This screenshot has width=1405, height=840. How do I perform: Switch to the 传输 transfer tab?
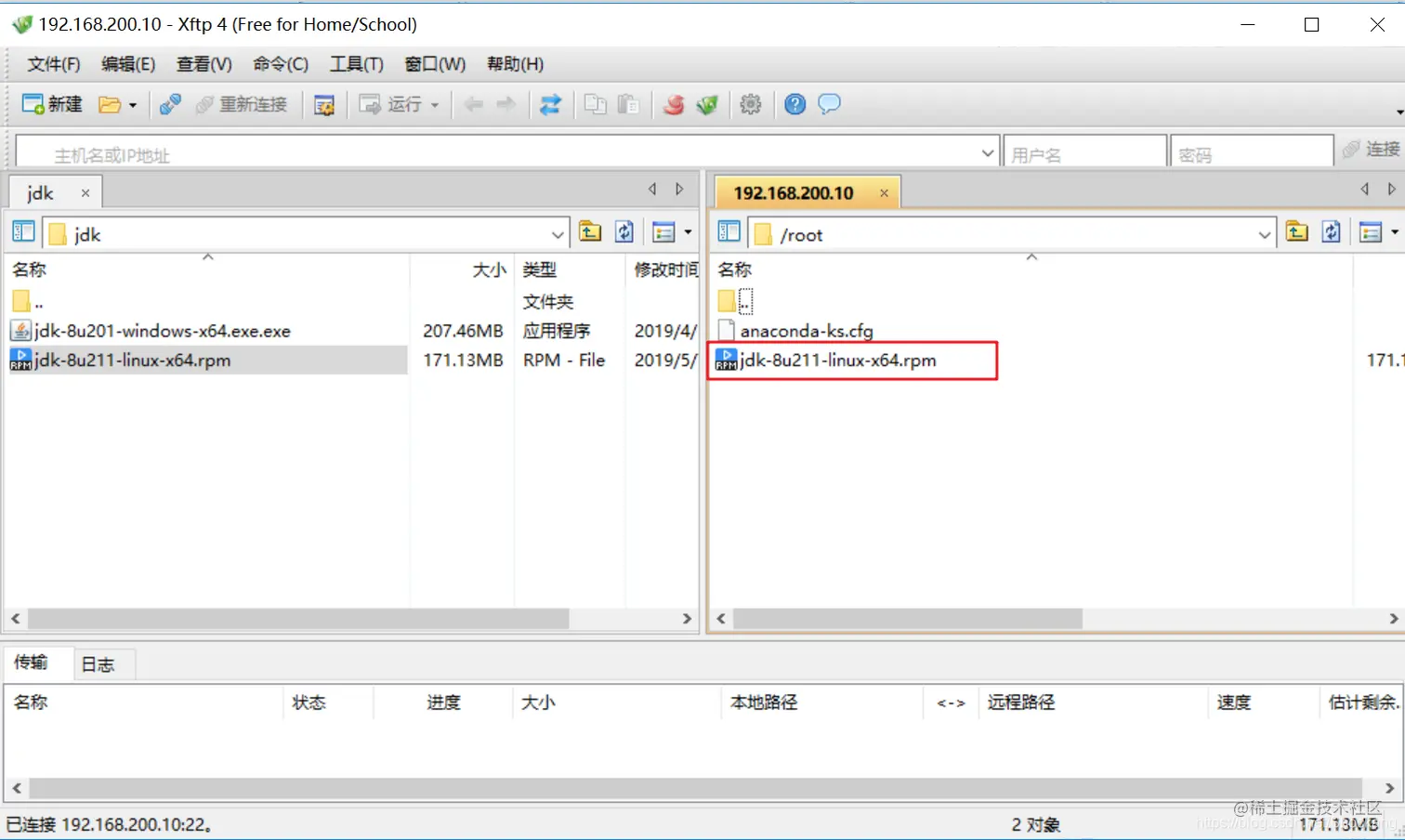click(x=32, y=663)
